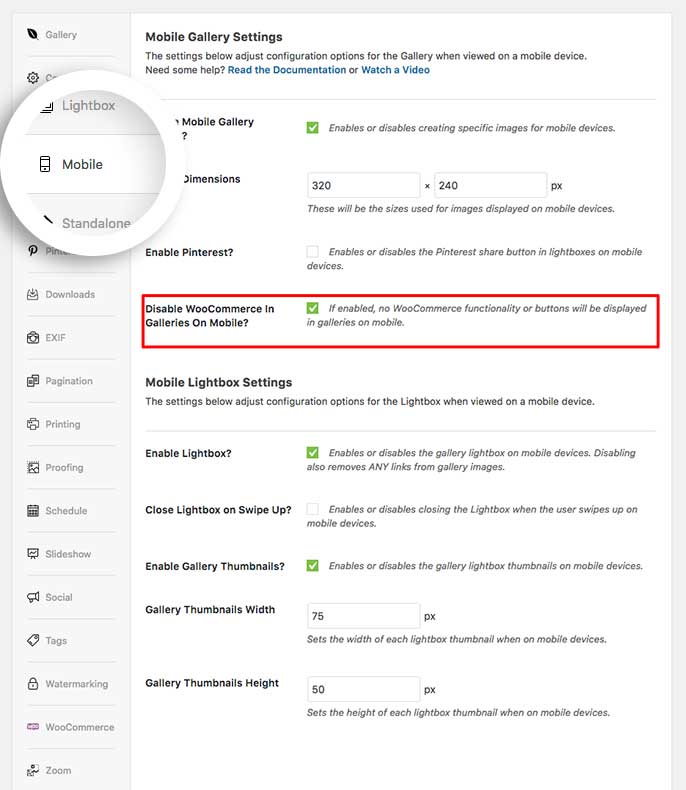Click the WooCommerce logo icon
686x790 pixels.
click(33, 727)
